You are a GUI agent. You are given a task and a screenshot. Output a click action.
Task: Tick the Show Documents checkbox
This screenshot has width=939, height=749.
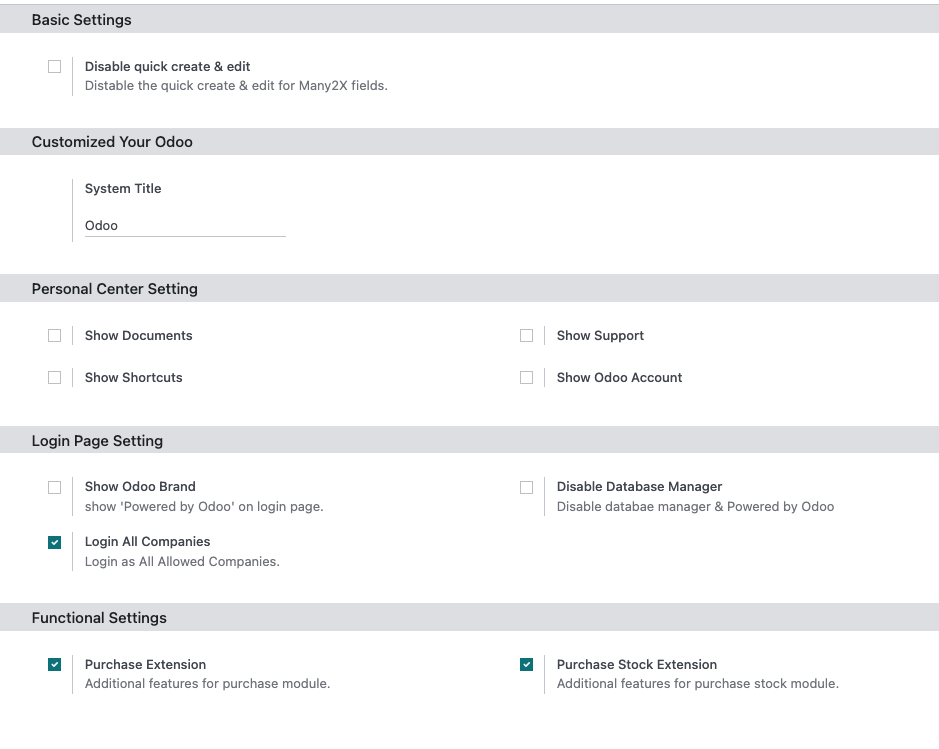pos(54,336)
